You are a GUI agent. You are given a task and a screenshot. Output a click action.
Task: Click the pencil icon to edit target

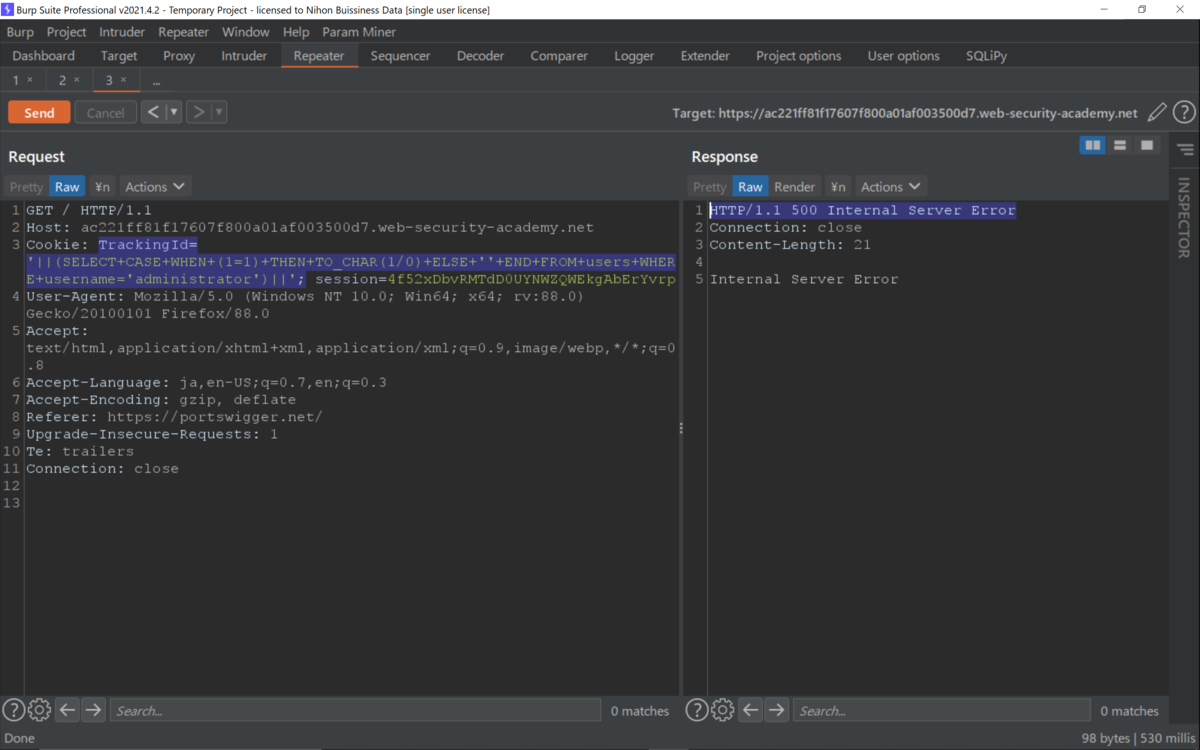pyautogui.click(x=1157, y=113)
